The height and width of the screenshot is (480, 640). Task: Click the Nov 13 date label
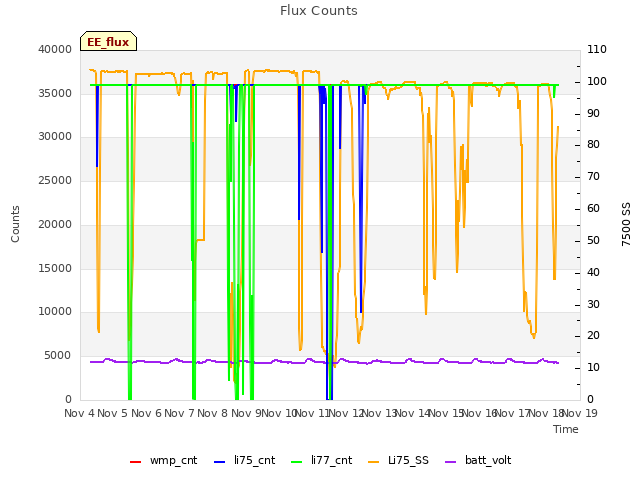pyautogui.click(x=379, y=413)
